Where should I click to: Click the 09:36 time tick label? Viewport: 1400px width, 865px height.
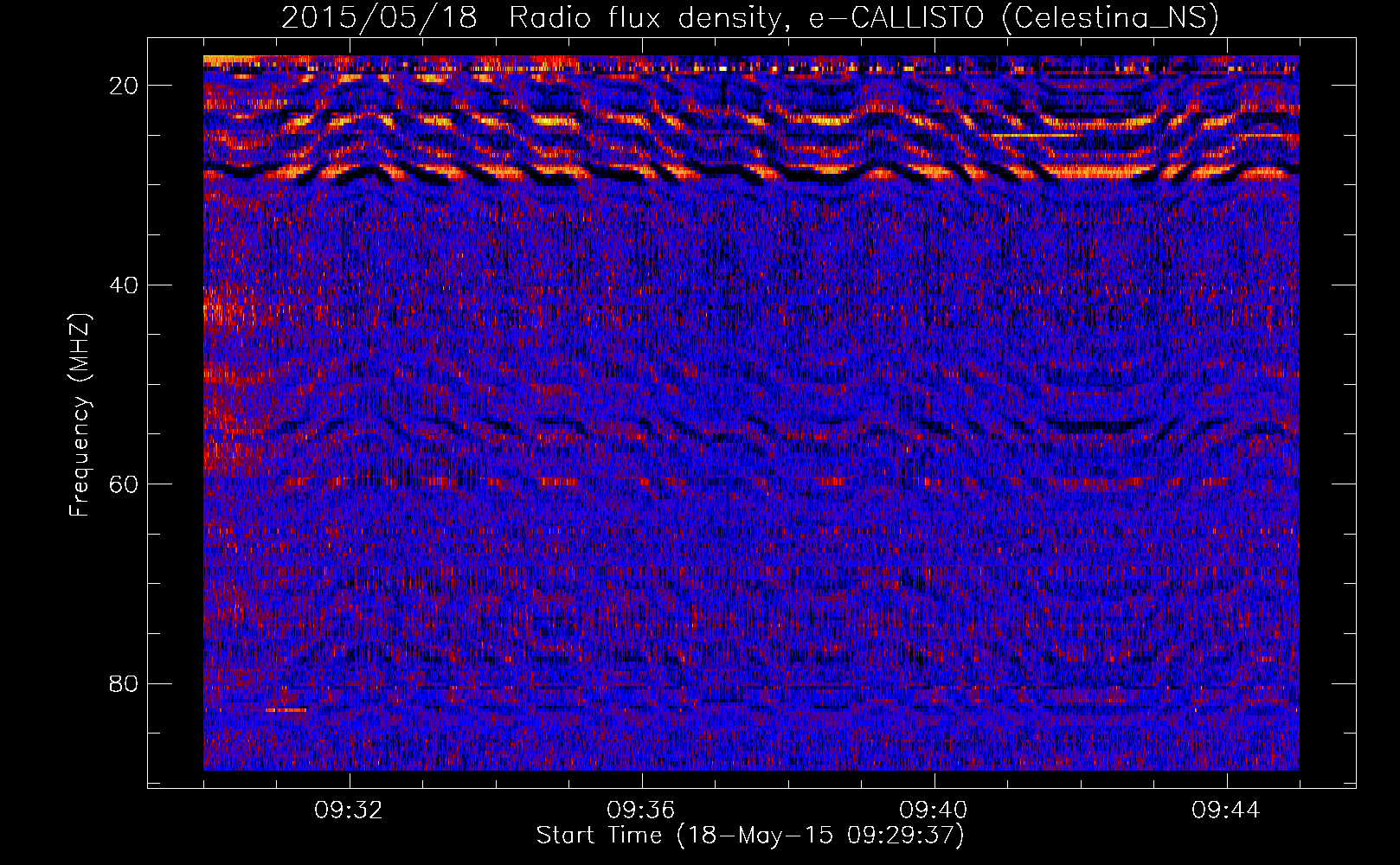[641, 811]
